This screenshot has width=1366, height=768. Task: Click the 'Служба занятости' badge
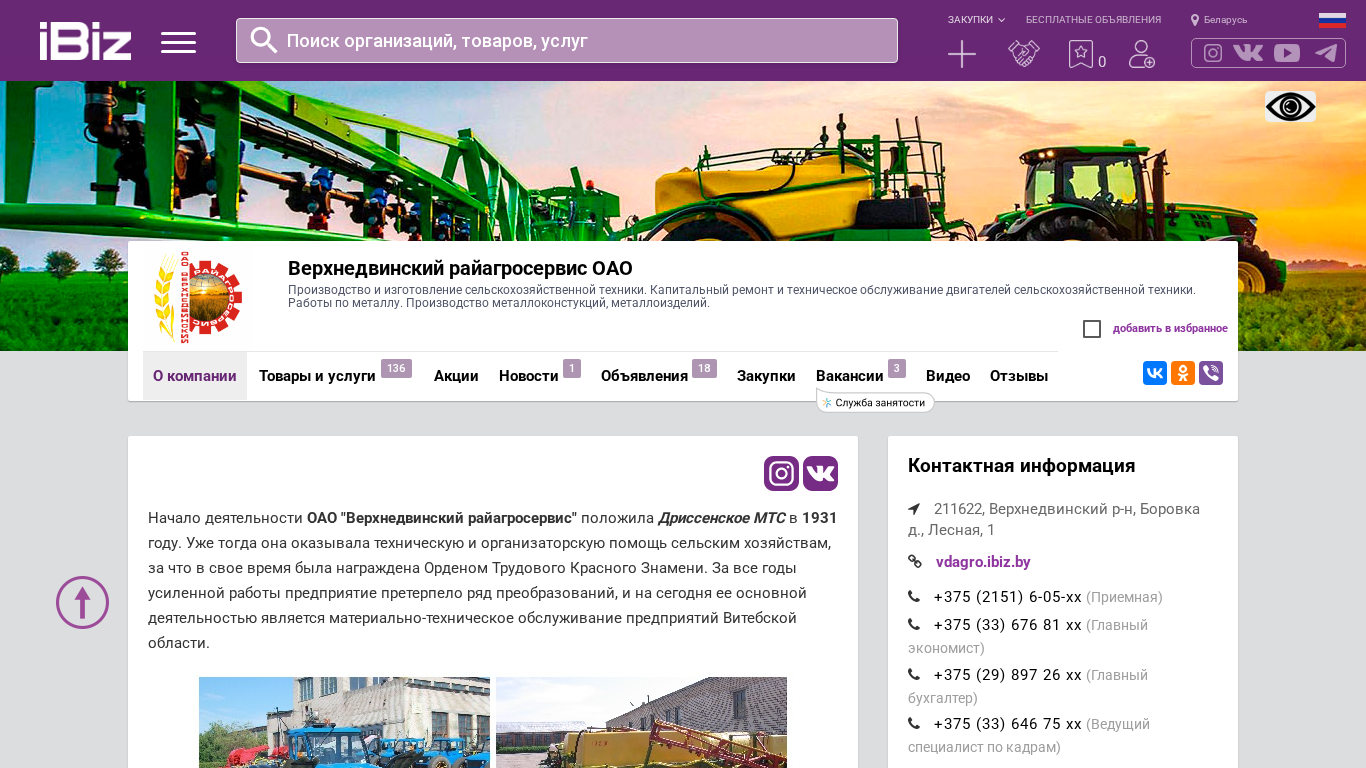[x=875, y=402]
